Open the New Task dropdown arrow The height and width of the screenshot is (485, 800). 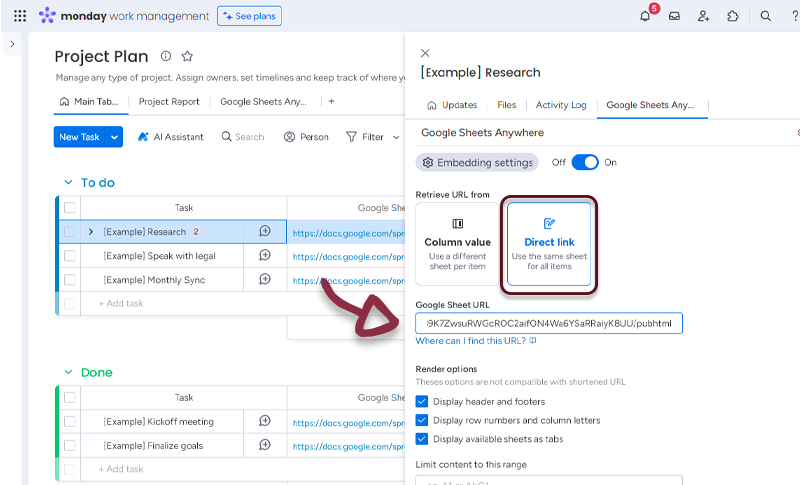[x=115, y=137]
